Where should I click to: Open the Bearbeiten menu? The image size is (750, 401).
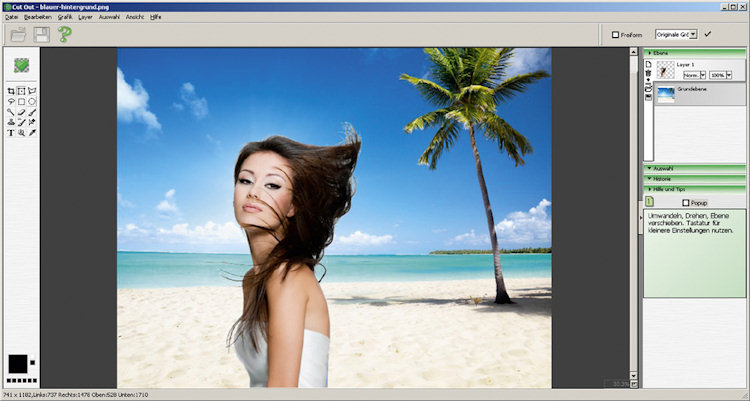38,17
